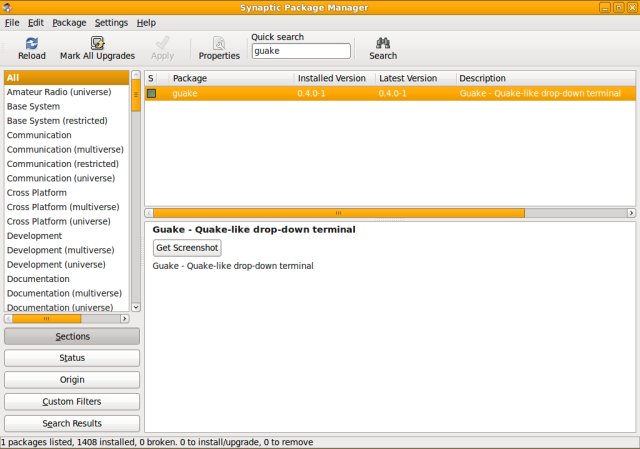Click the sections list scroll up arrow
This screenshot has height=449, width=640.
click(136, 75)
